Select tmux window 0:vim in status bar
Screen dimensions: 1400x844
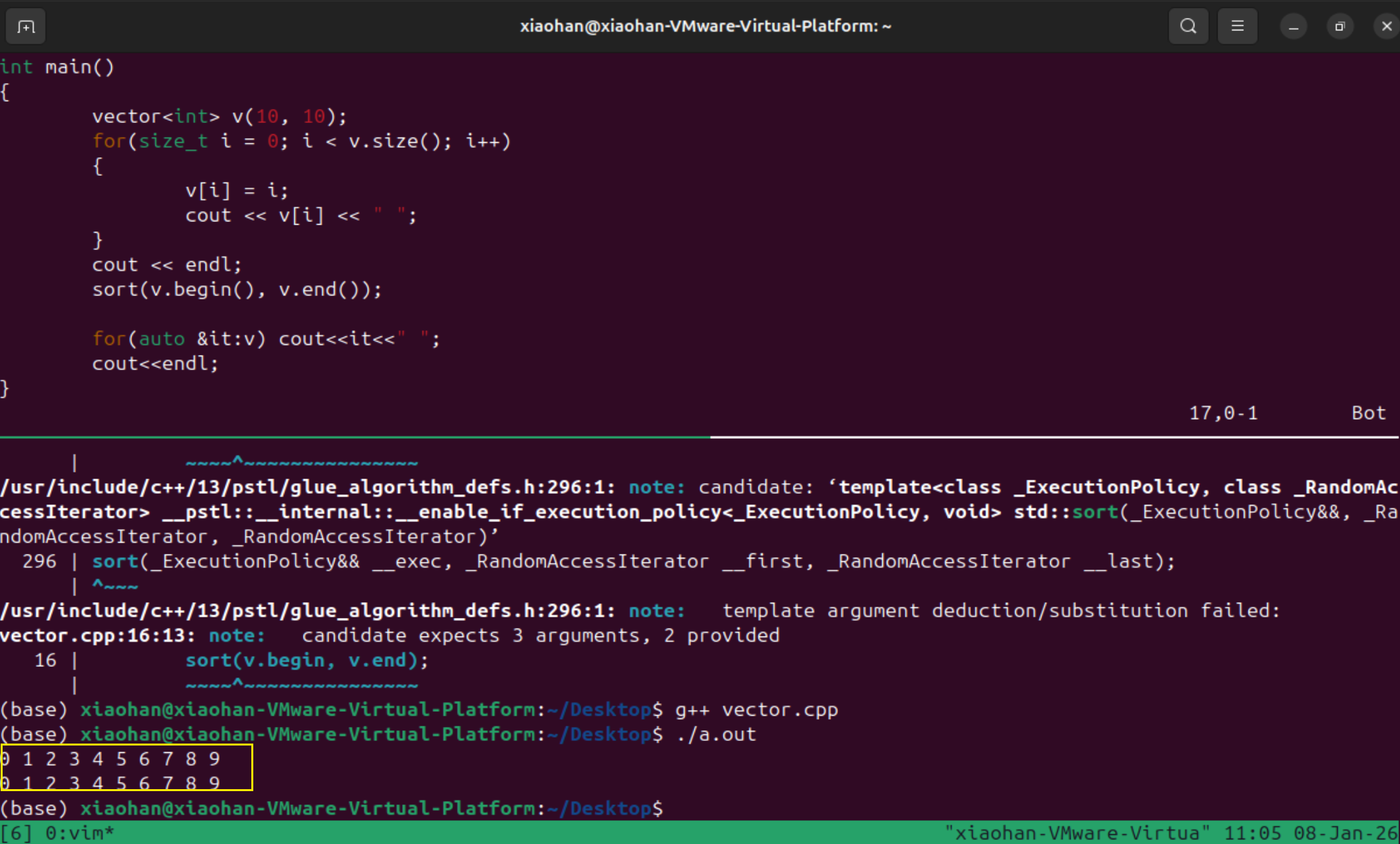pos(79,833)
